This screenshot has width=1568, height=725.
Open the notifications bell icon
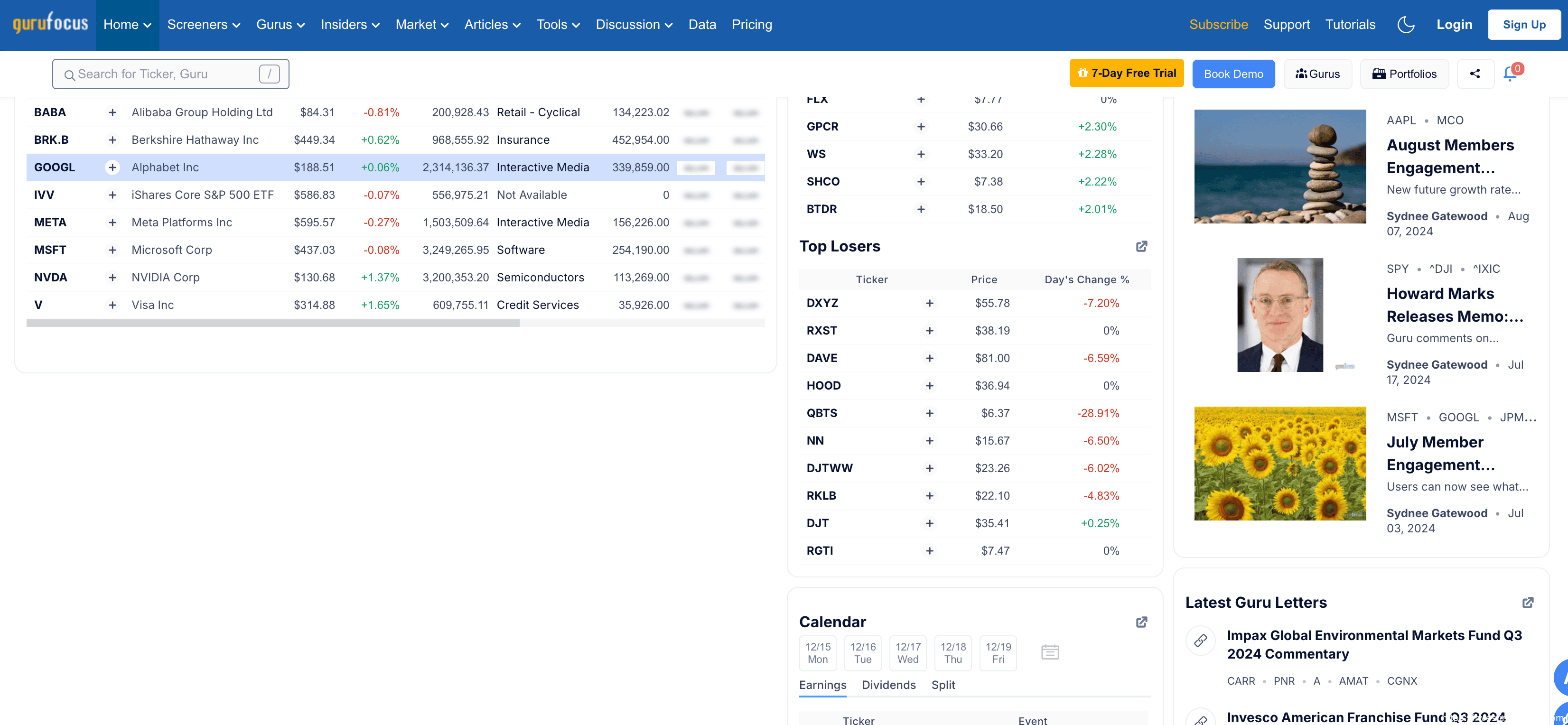1510,74
